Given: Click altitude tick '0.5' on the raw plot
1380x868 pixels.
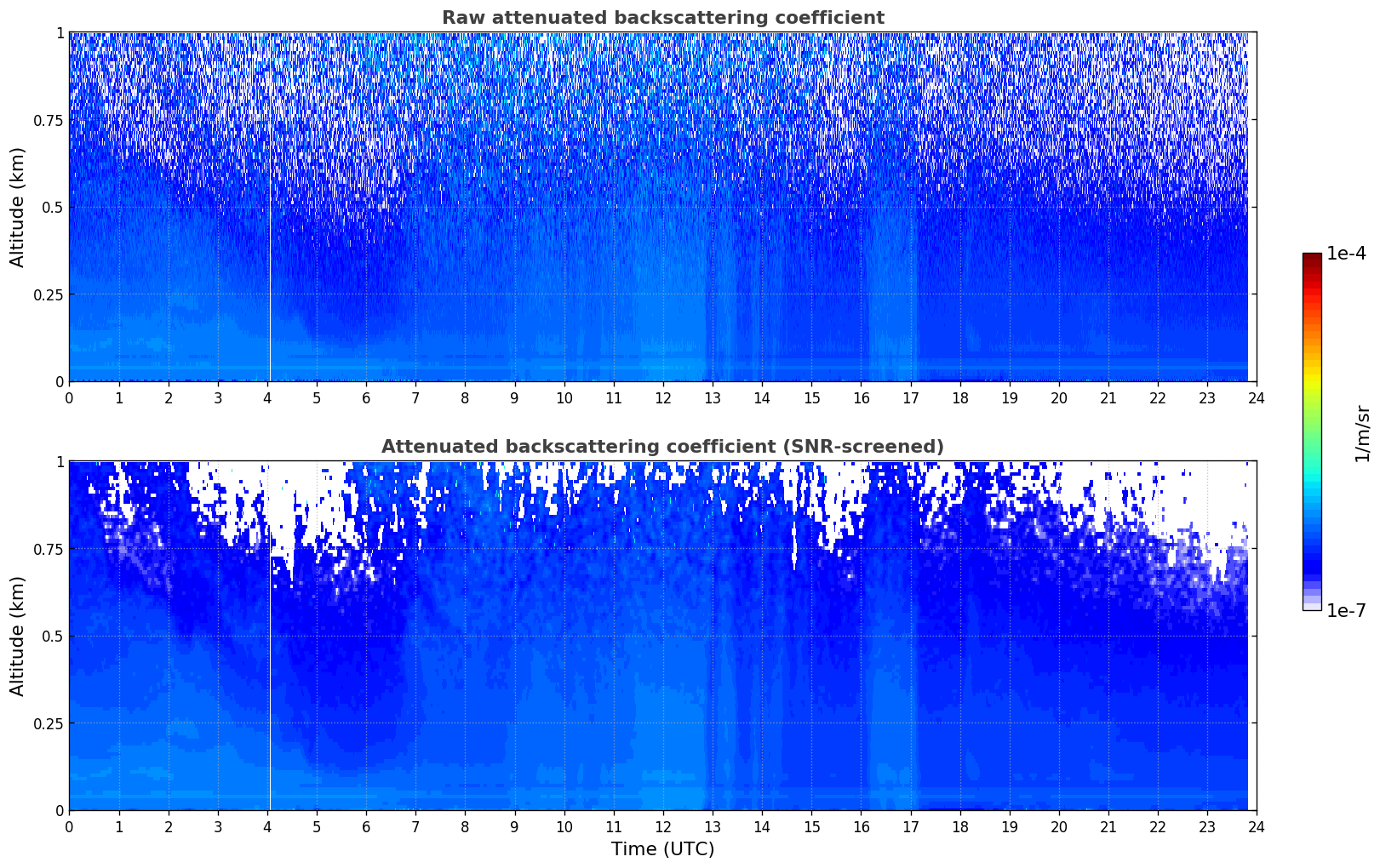Looking at the screenshot, I should click(x=52, y=207).
